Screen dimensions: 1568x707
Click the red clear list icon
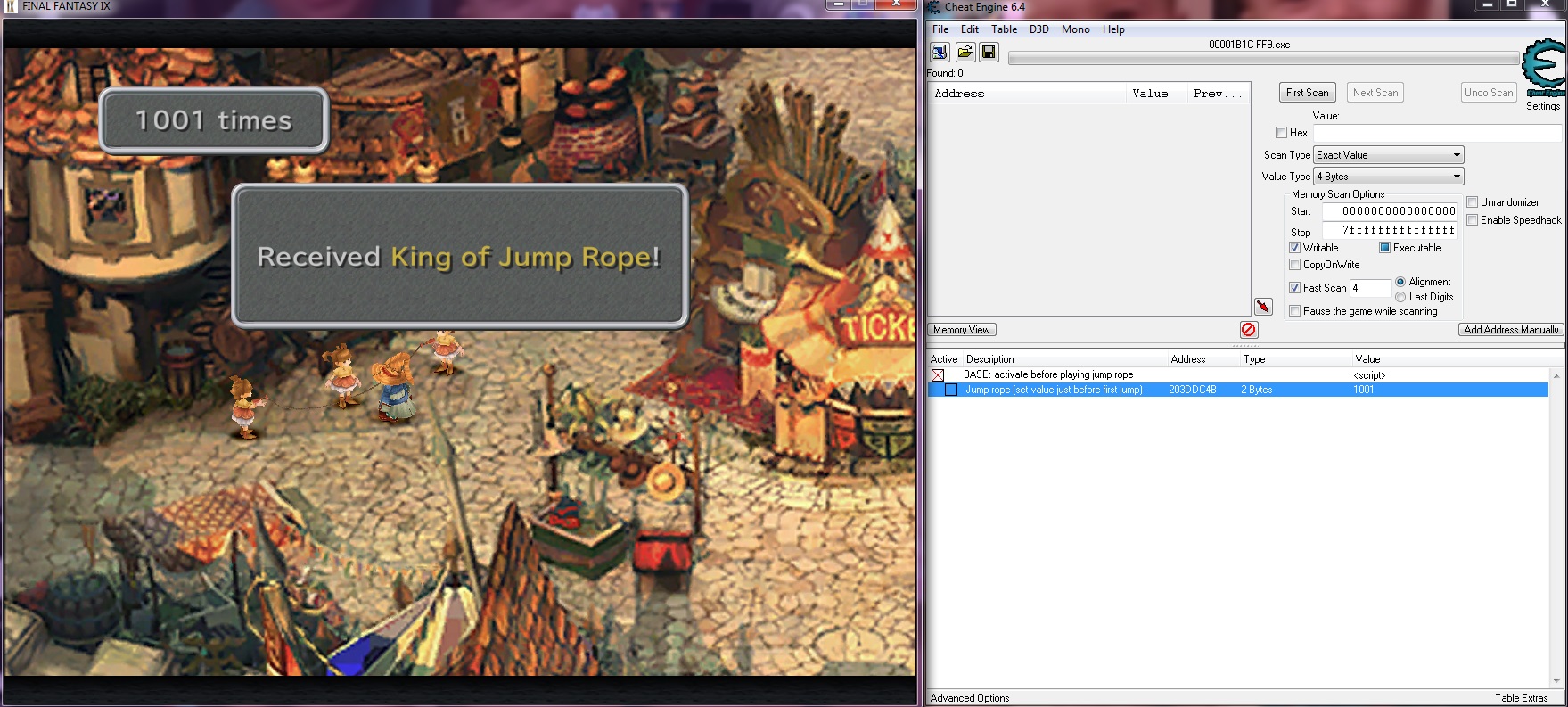pyautogui.click(x=1249, y=330)
